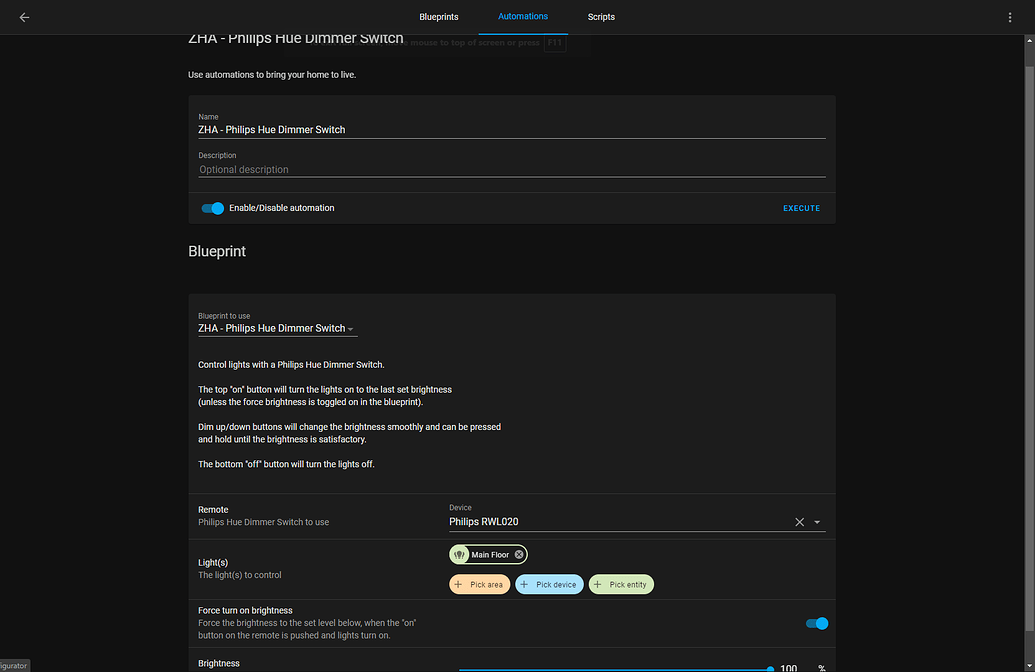Add a light with Pick entity
Viewport: 1035px width, 672px height.
point(620,584)
